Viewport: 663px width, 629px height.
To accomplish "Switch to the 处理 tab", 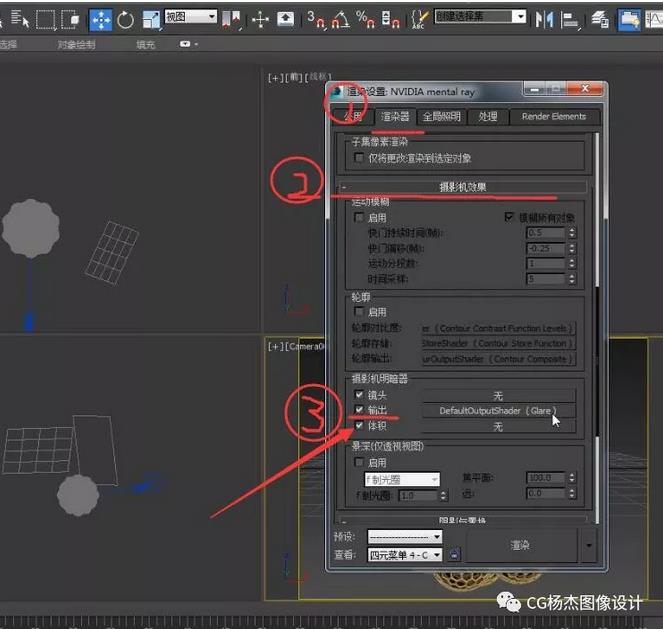I will click(x=488, y=117).
